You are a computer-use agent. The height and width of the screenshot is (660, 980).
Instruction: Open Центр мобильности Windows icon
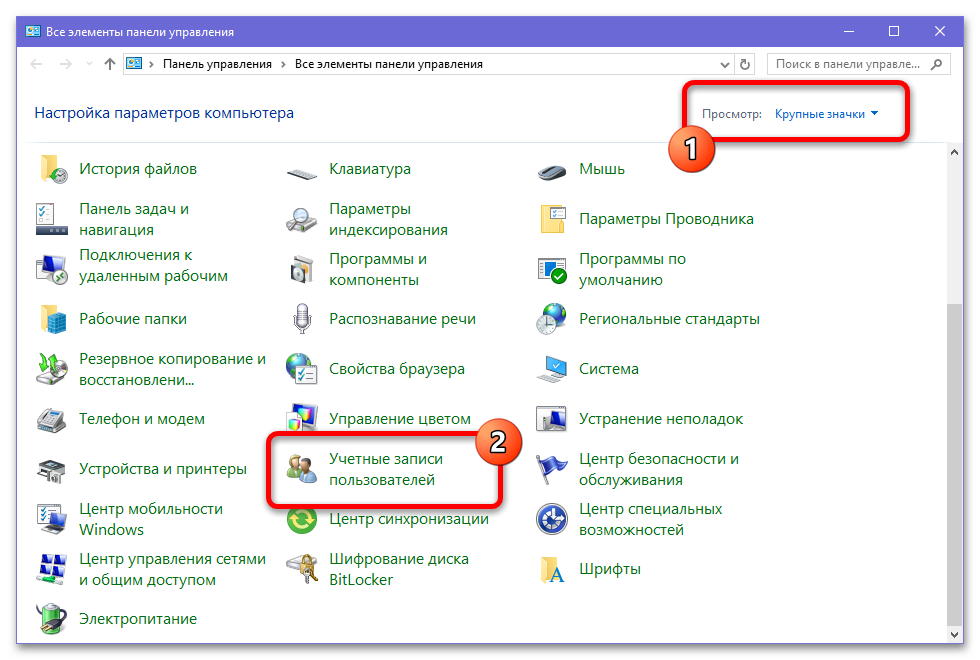coord(52,519)
